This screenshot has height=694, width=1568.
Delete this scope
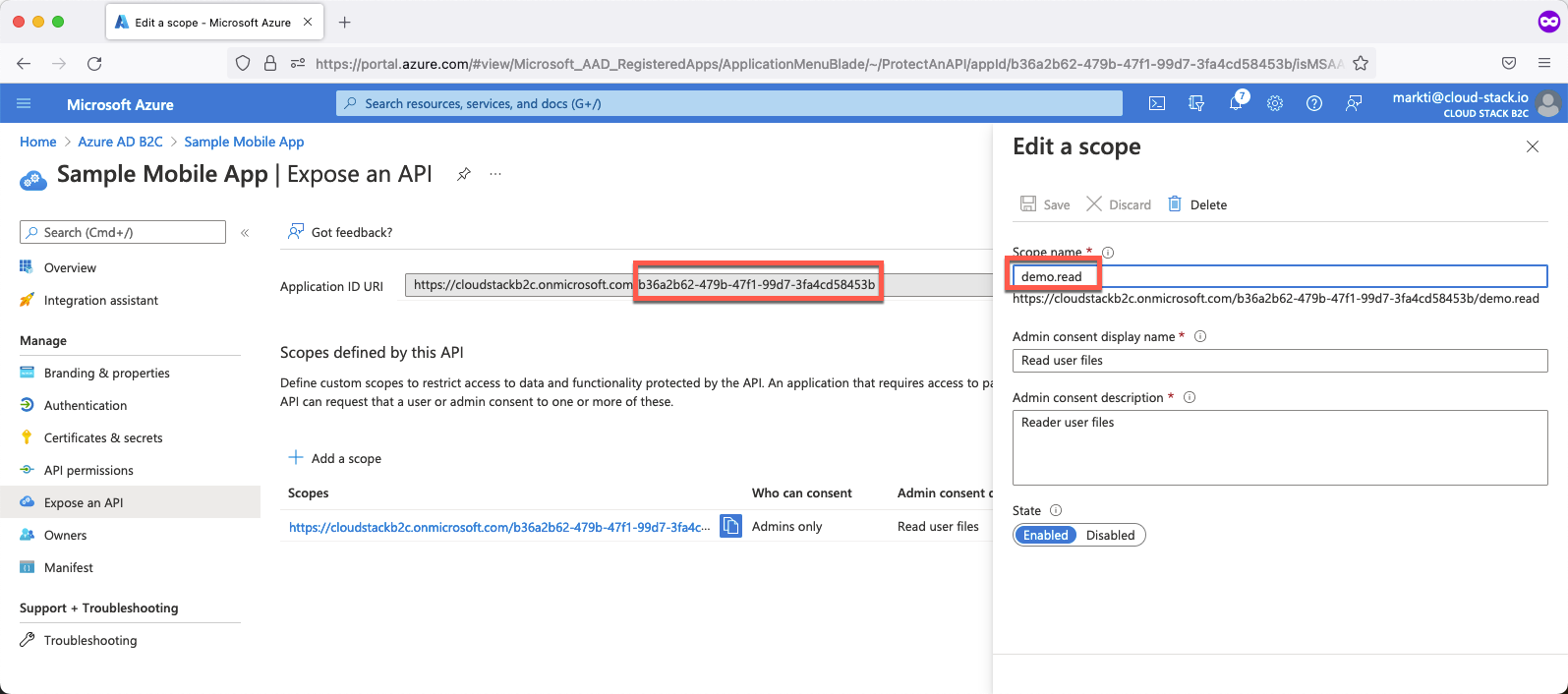tap(1197, 204)
